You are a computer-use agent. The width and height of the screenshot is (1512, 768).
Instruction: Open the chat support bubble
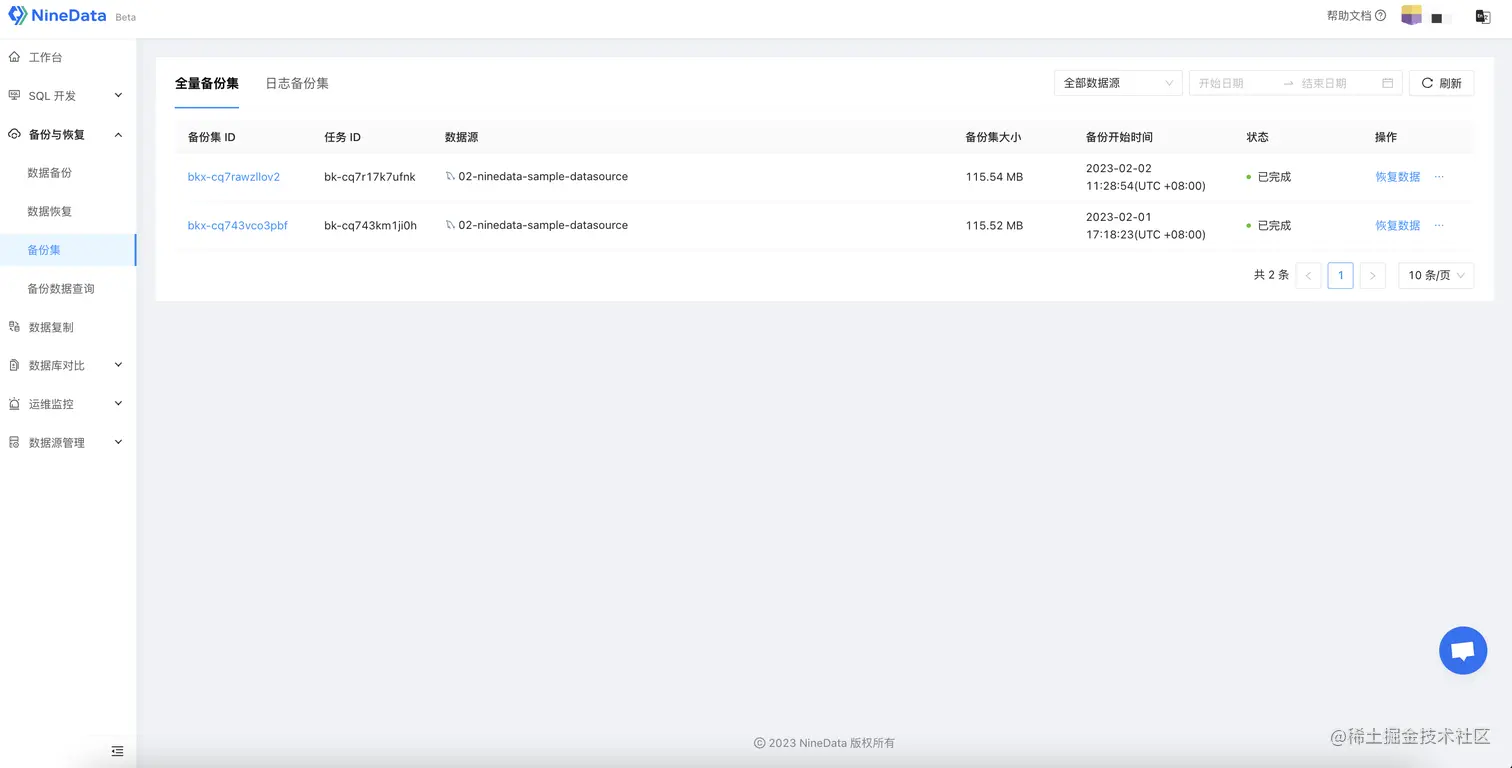[x=1463, y=651]
